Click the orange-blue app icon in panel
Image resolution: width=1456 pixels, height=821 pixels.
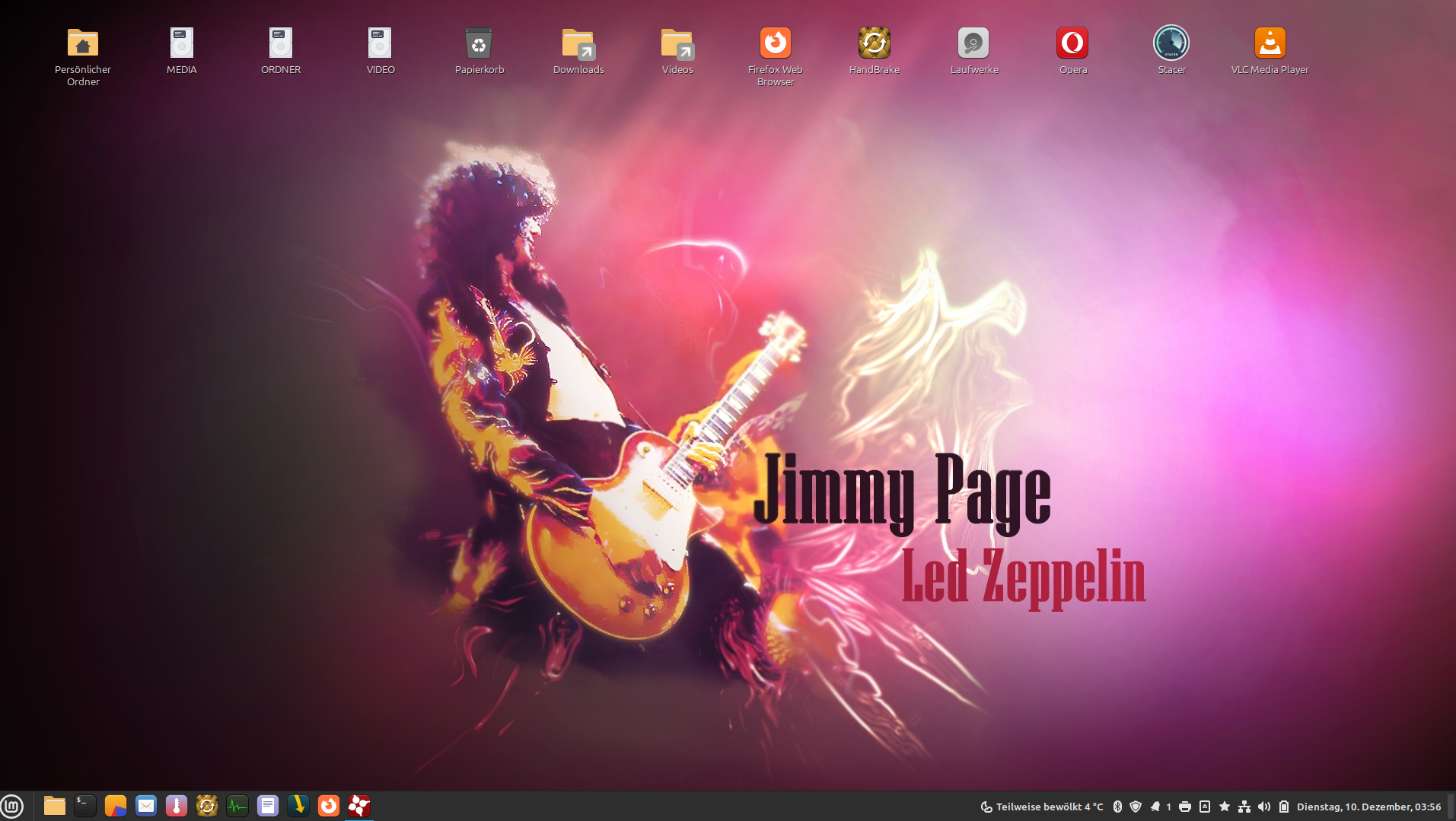click(x=116, y=806)
